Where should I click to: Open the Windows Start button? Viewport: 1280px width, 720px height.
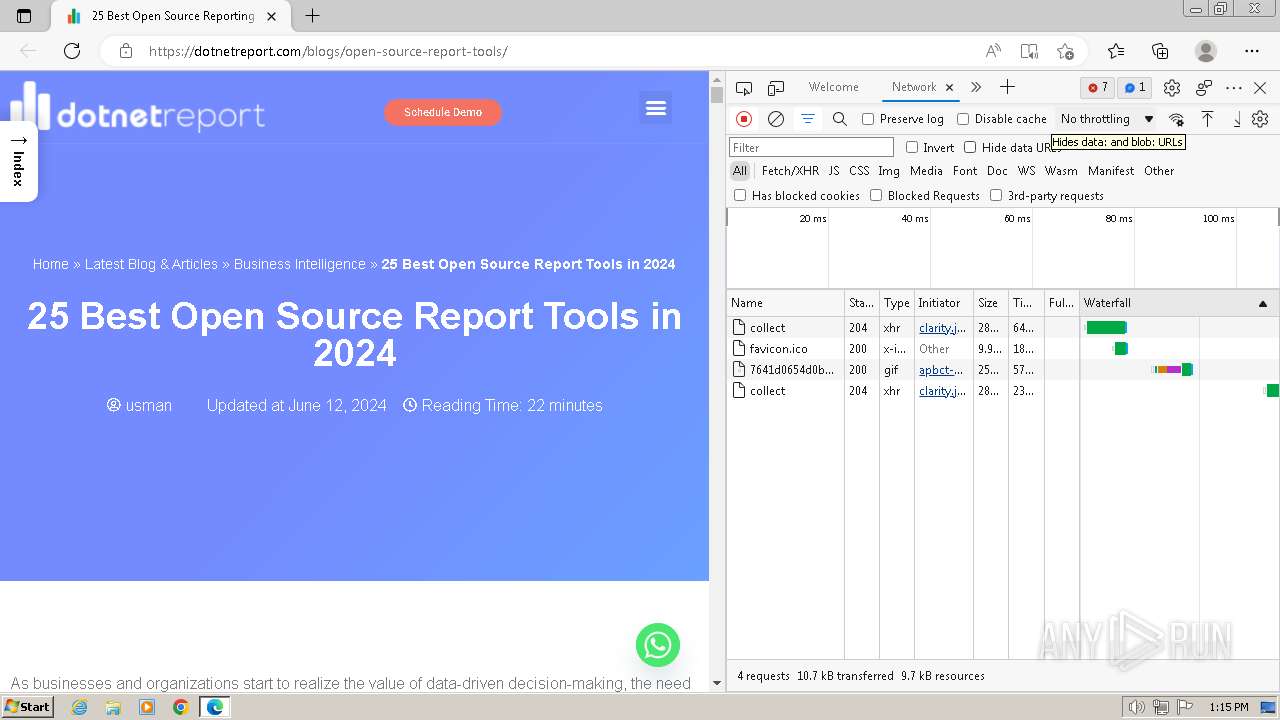(x=27, y=706)
